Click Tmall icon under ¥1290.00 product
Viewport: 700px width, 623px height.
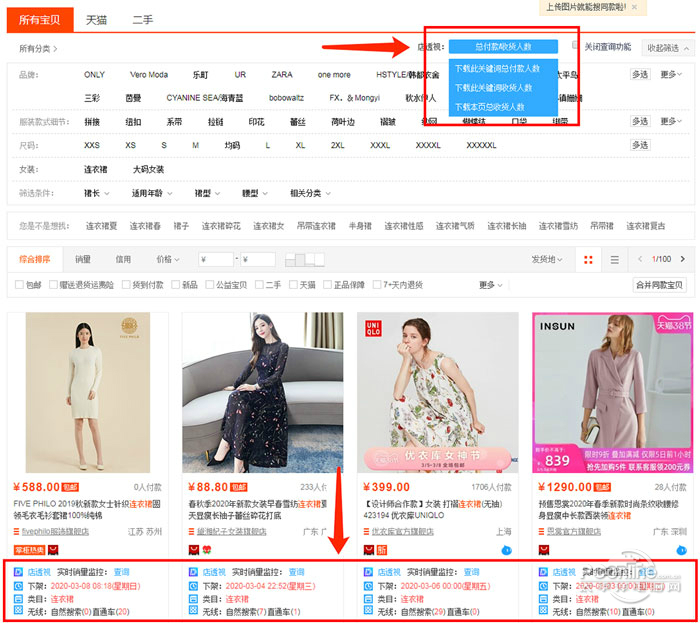(x=544, y=550)
